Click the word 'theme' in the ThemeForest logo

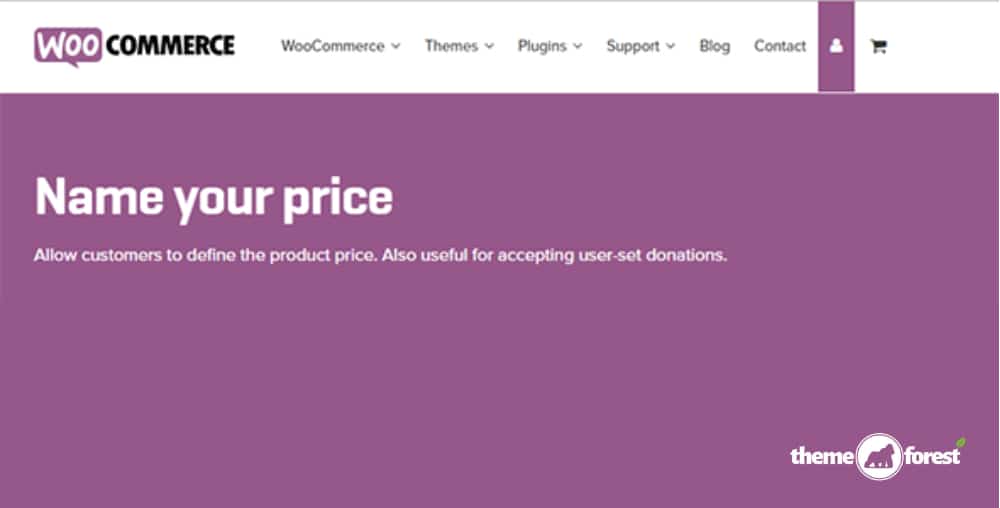pos(821,456)
